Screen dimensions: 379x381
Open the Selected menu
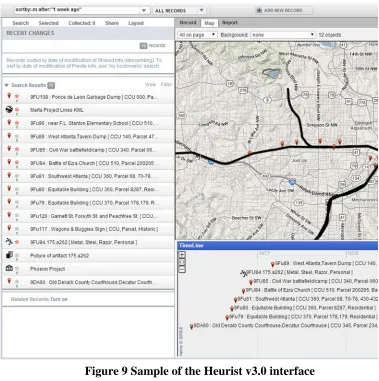(x=48, y=23)
